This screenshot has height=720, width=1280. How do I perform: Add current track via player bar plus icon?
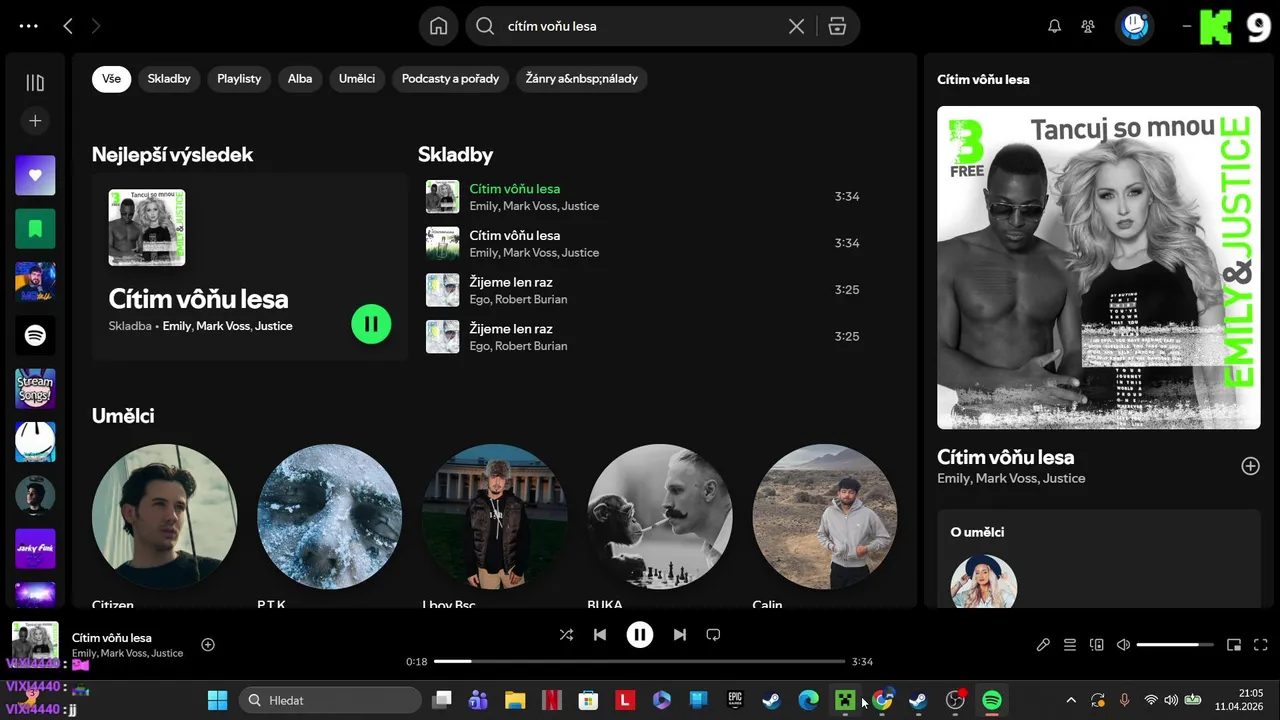click(208, 645)
